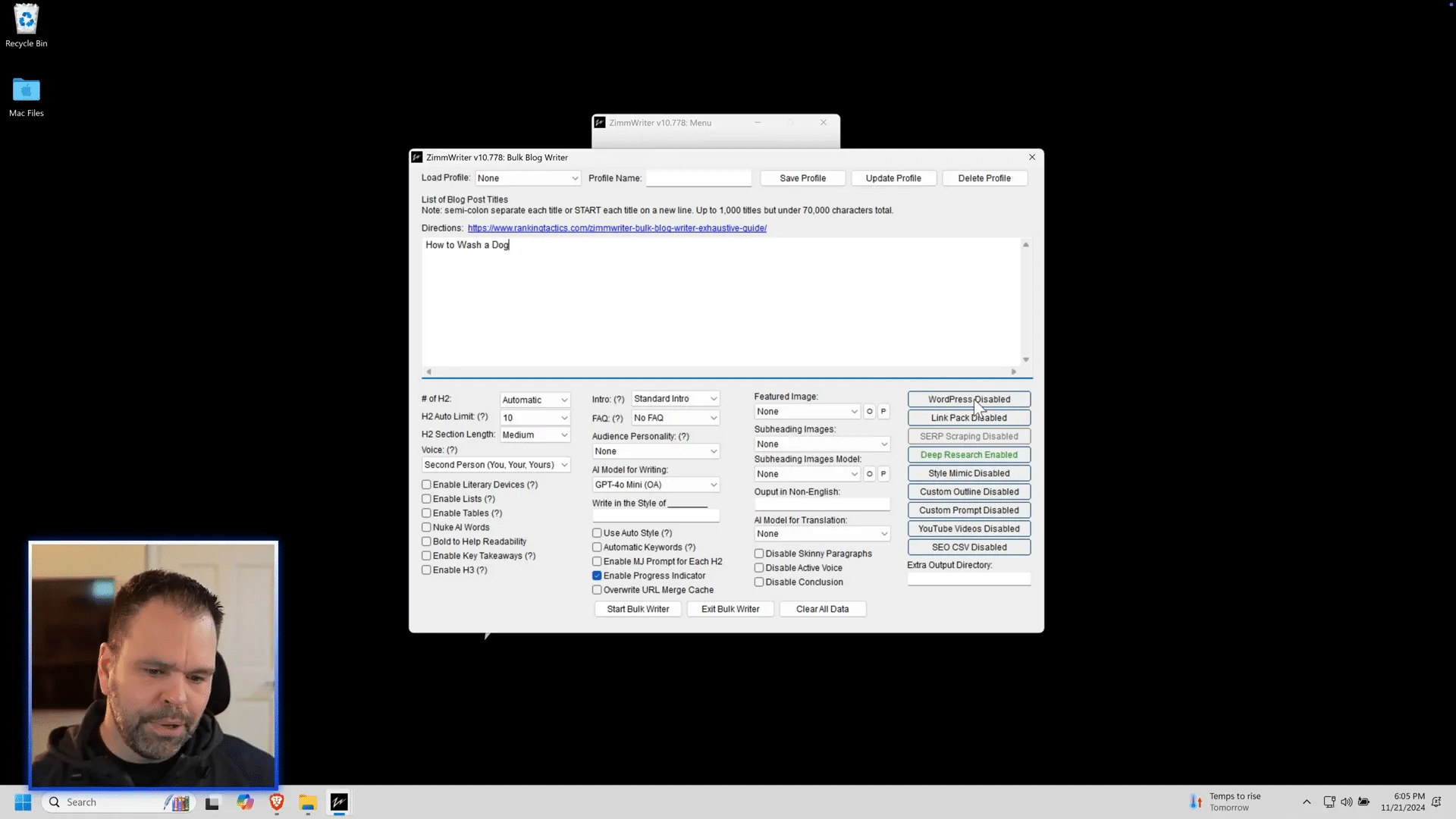Click the Write in the Style of field
This screenshot has width=1456, height=819.
[x=656, y=516]
